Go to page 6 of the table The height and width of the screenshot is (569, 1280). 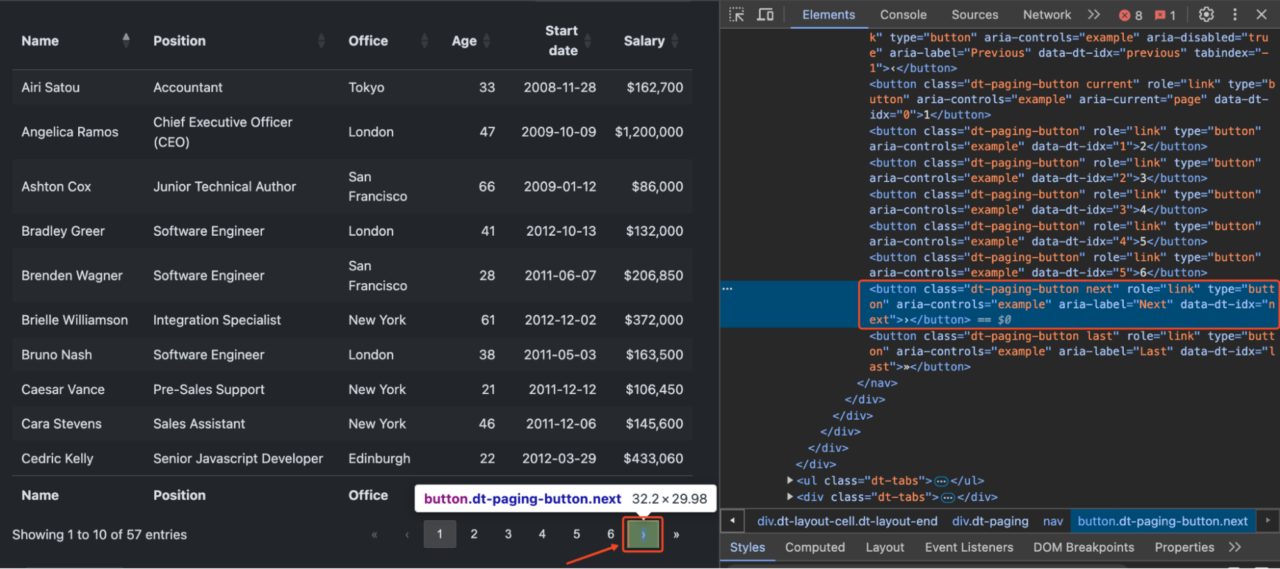(x=610, y=534)
